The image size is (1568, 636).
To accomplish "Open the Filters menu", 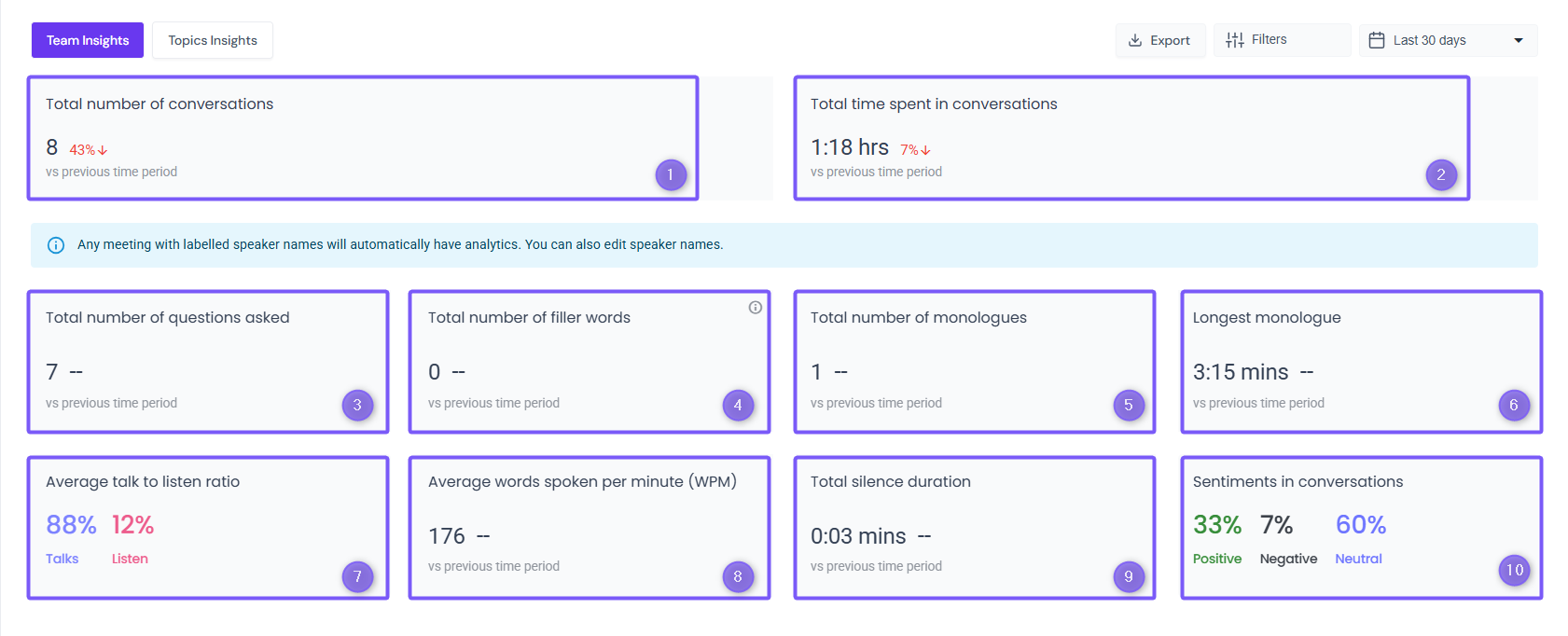I will tap(1282, 40).
